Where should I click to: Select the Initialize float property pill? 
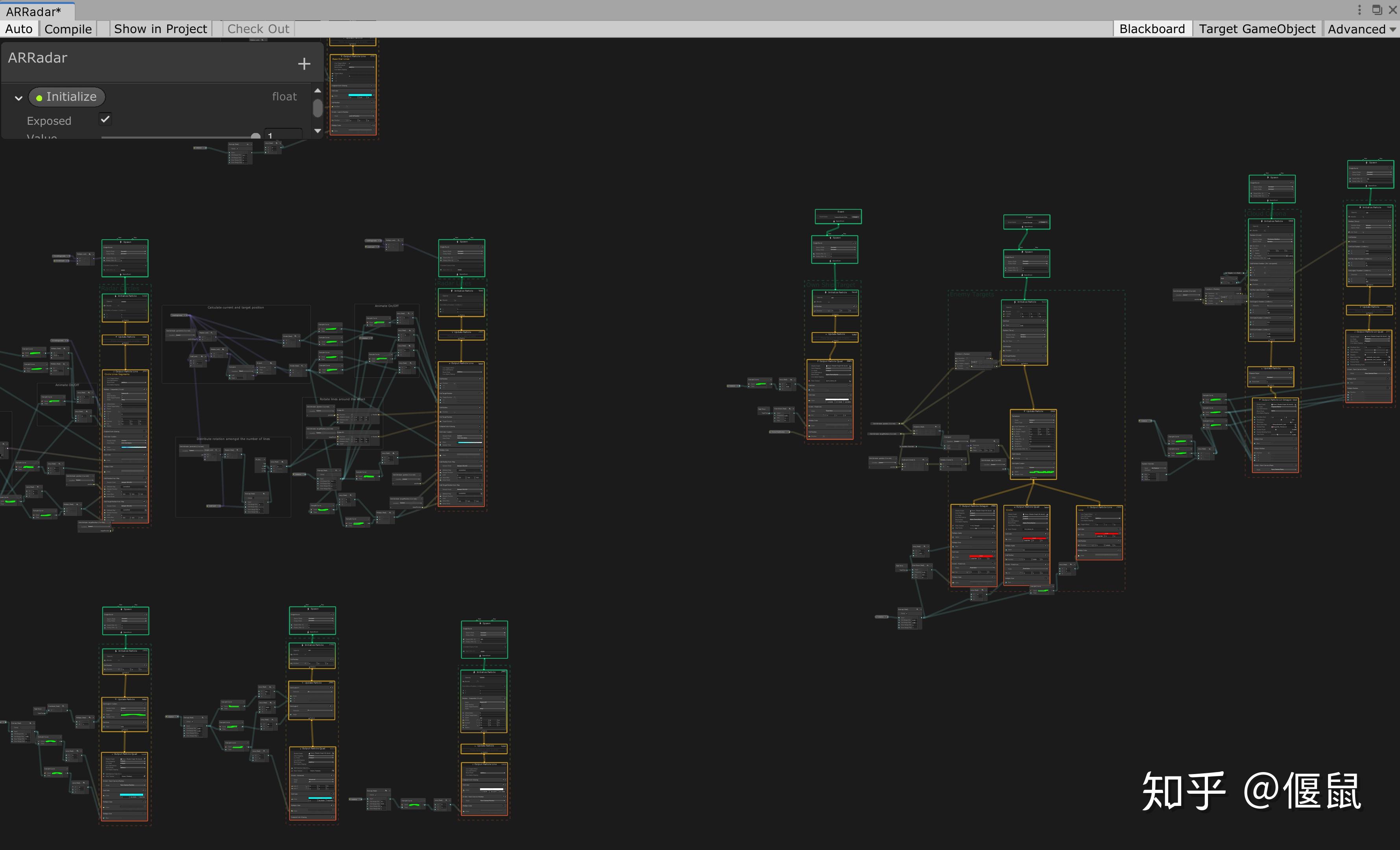pos(66,96)
